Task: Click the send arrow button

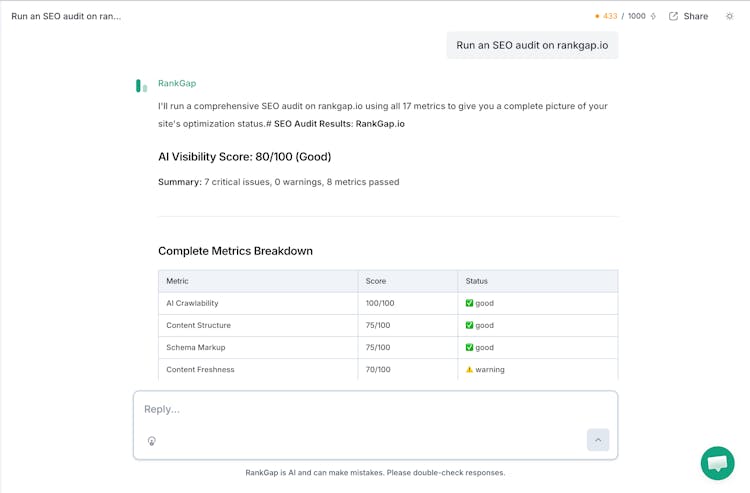Action: coord(598,440)
